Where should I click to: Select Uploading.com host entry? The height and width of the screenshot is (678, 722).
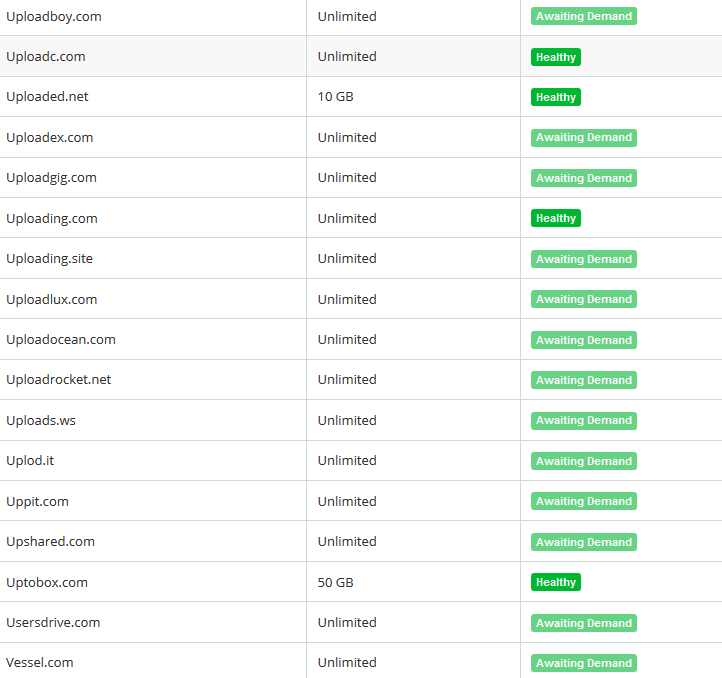pos(52,218)
